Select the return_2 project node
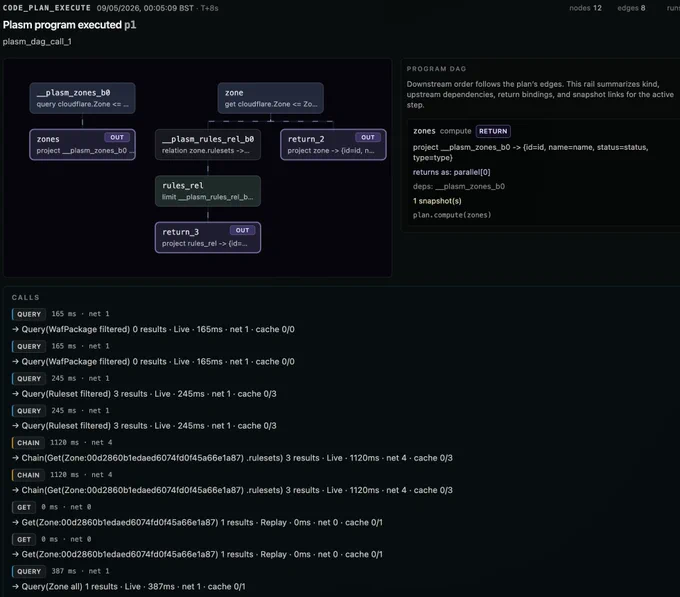Viewport: 680px width, 597px height. [333, 144]
